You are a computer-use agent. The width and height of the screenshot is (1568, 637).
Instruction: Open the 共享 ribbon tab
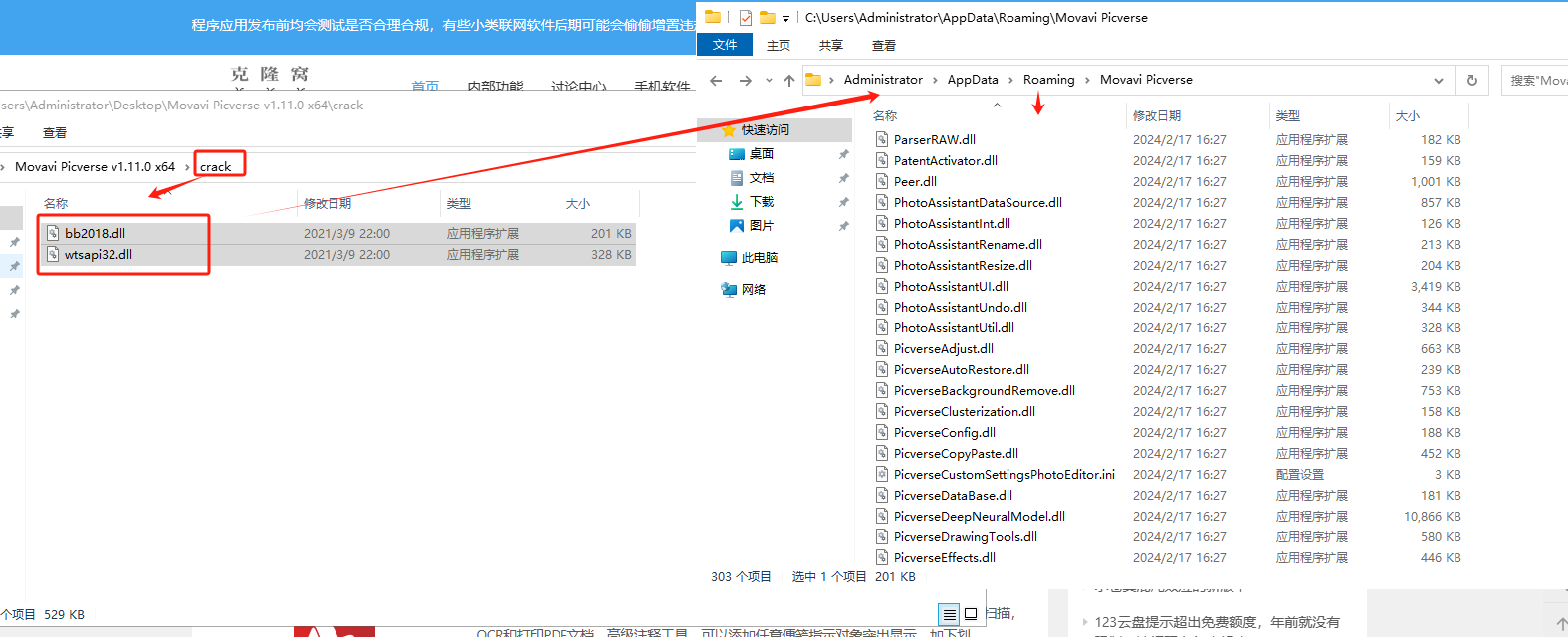click(x=831, y=45)
